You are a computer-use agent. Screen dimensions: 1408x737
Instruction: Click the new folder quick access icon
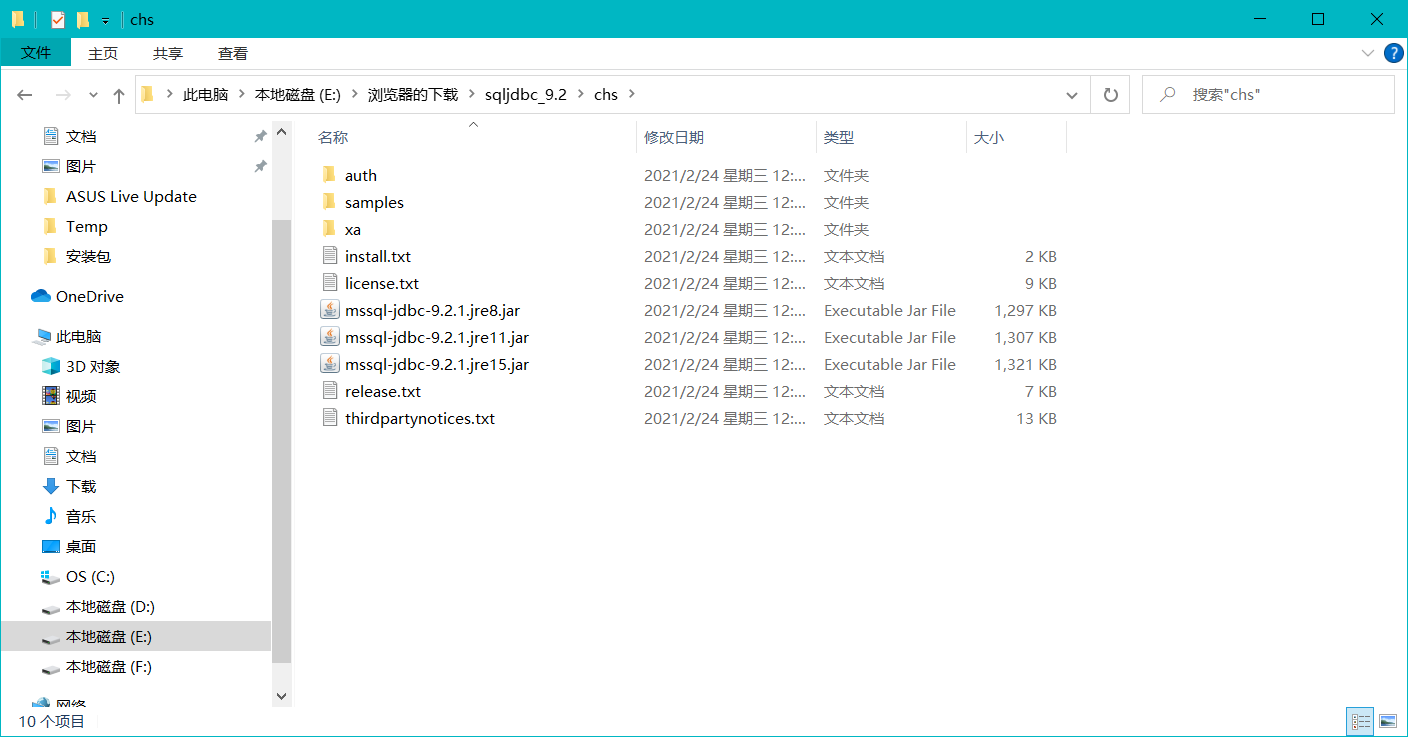83,20
